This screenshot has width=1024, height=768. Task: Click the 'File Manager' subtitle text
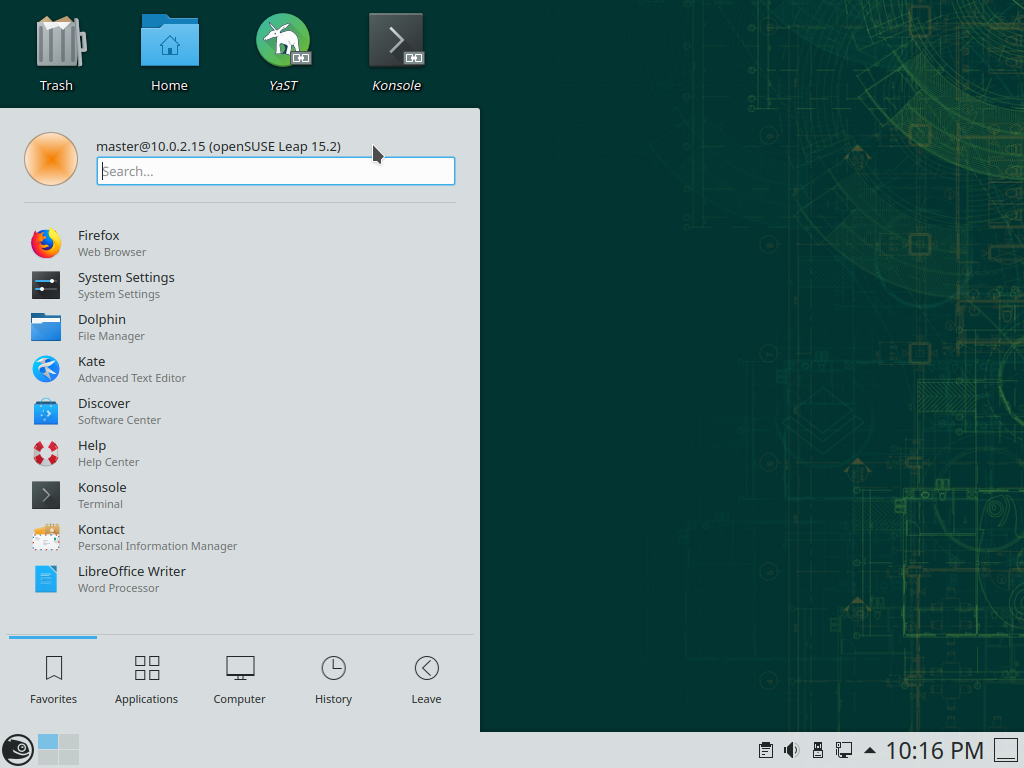111,336
